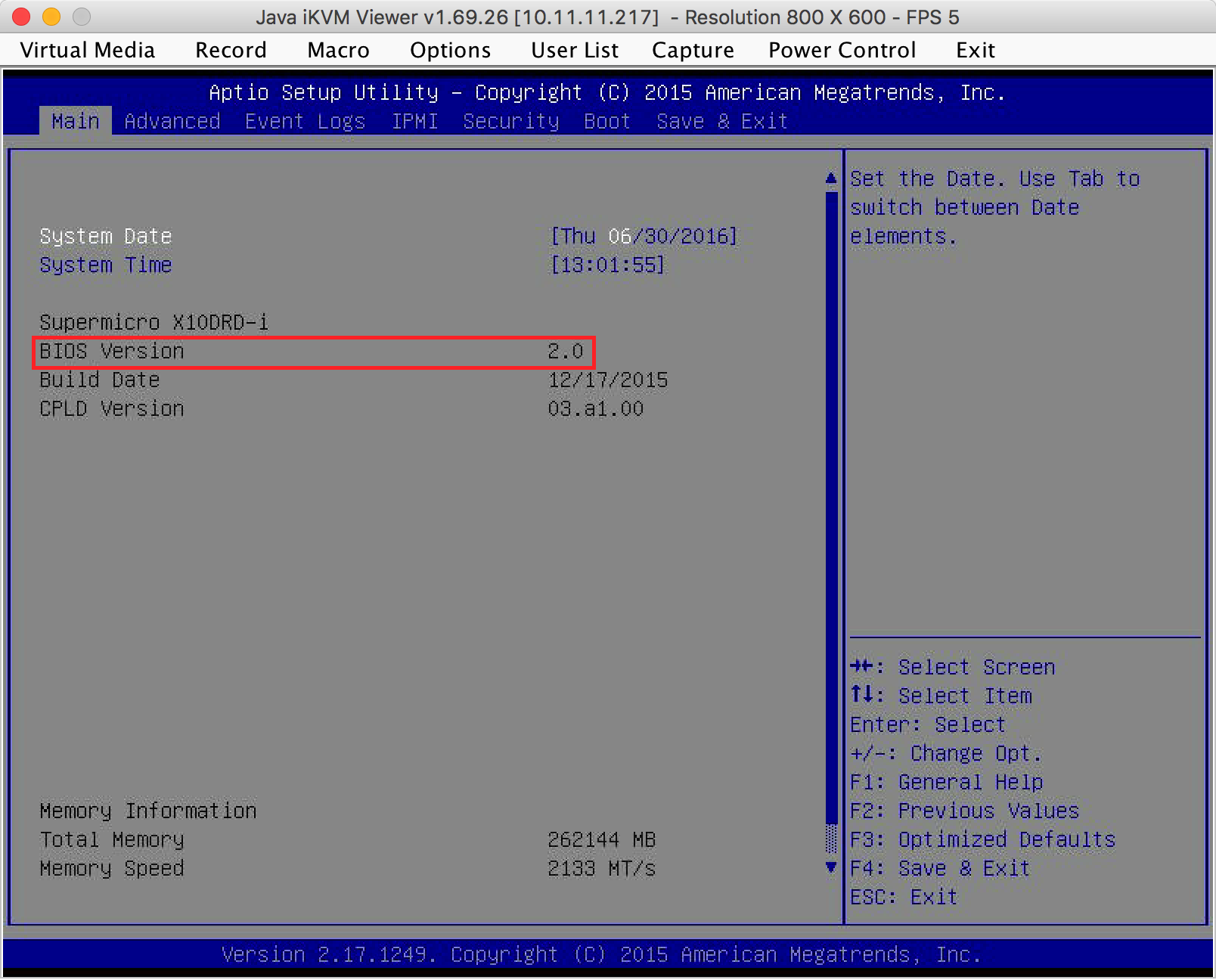This screenshot has height=980, width=1216.
Task: Click the scrollbar up arrow
Action: point(831,178)
